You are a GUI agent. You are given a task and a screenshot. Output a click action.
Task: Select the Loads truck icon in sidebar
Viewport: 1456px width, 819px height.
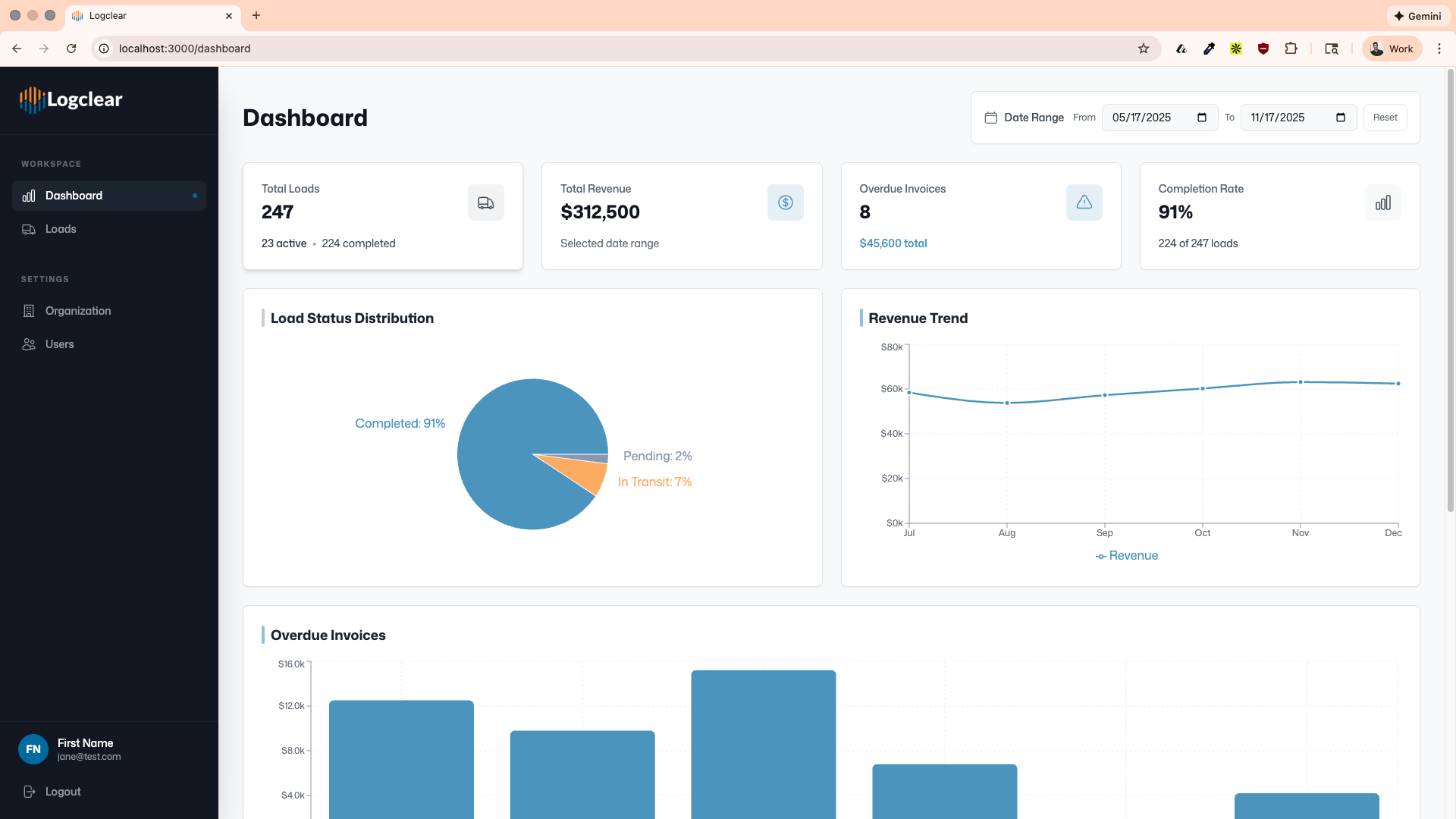(28, 229)
